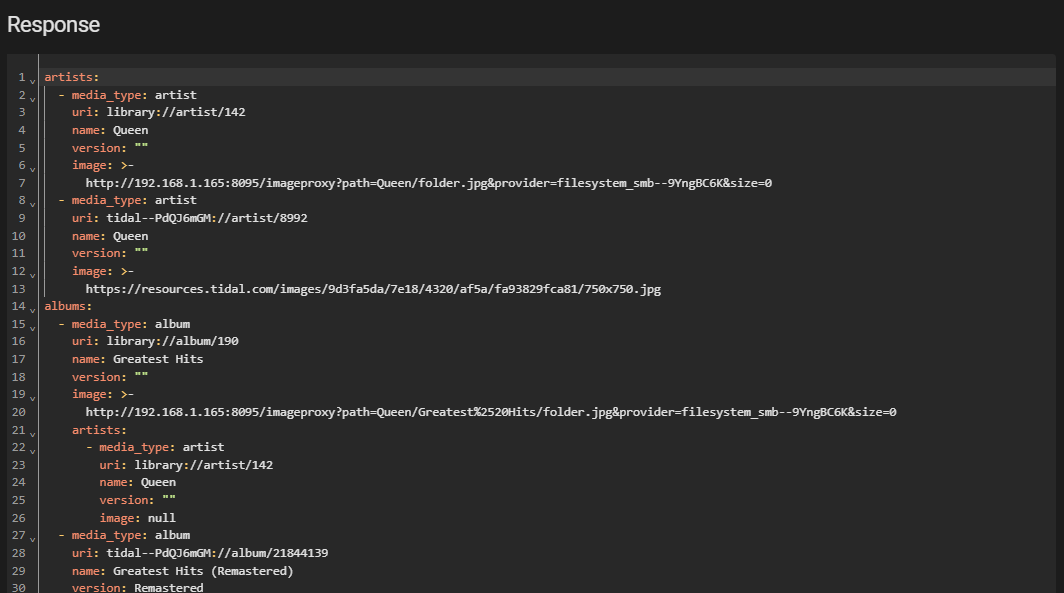The image size is (1064, 593).
Task: Collapse the library album entry on line 15
Action: click(x=32, y=326)
